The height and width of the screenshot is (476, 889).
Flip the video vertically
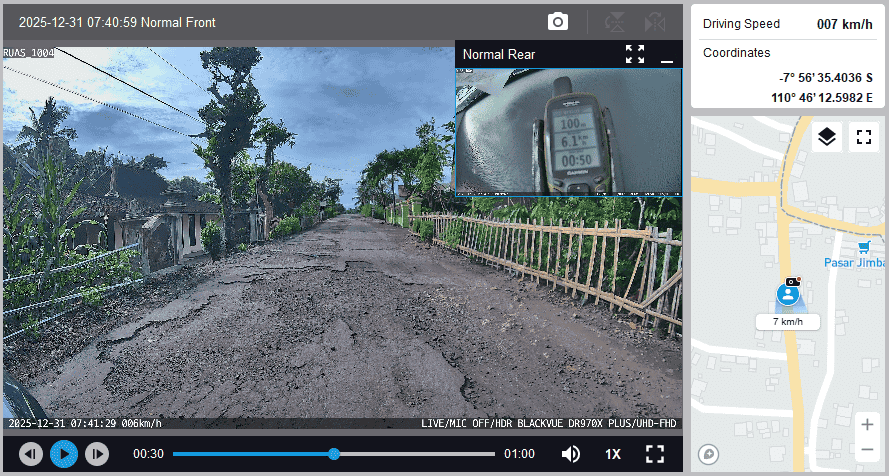(x=616, y=22)
